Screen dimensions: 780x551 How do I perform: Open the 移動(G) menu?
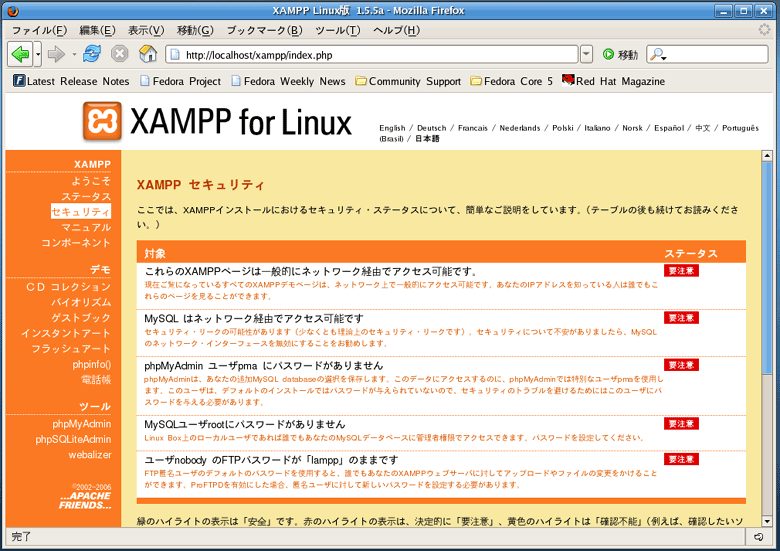click(195, 30)
